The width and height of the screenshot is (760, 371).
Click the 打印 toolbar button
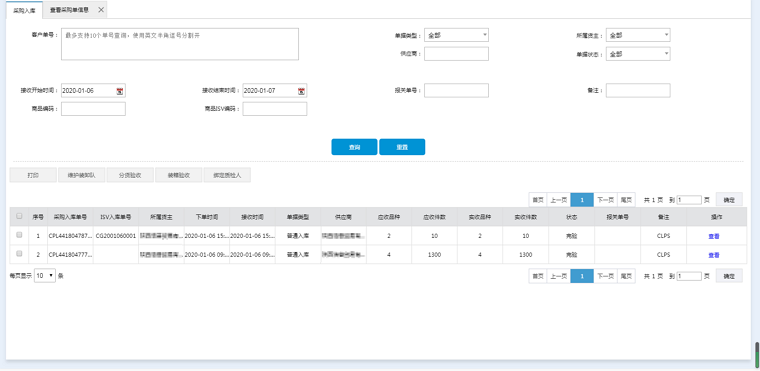[x=33, y=176]
